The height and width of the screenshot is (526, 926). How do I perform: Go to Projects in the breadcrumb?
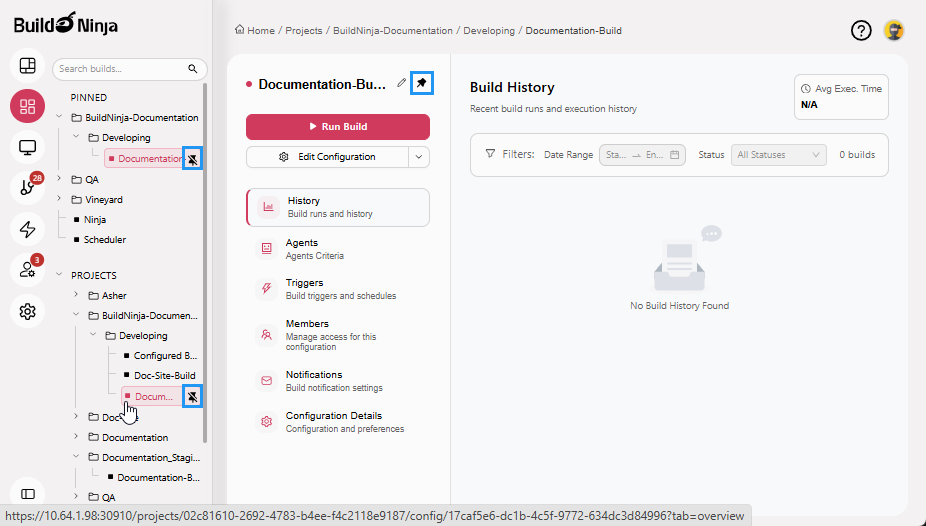tap(303, 31)
